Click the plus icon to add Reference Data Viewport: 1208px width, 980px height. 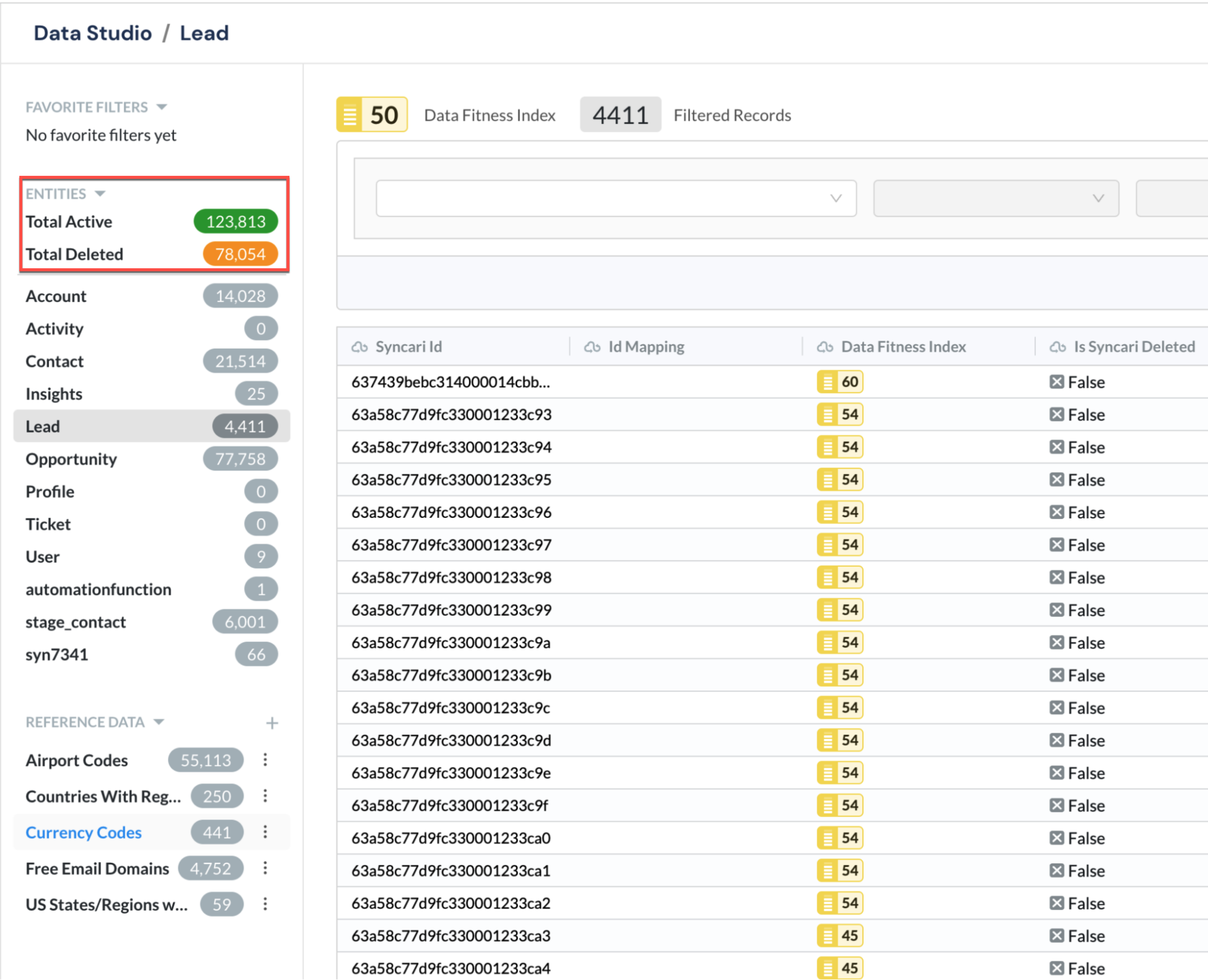point(272,723)
